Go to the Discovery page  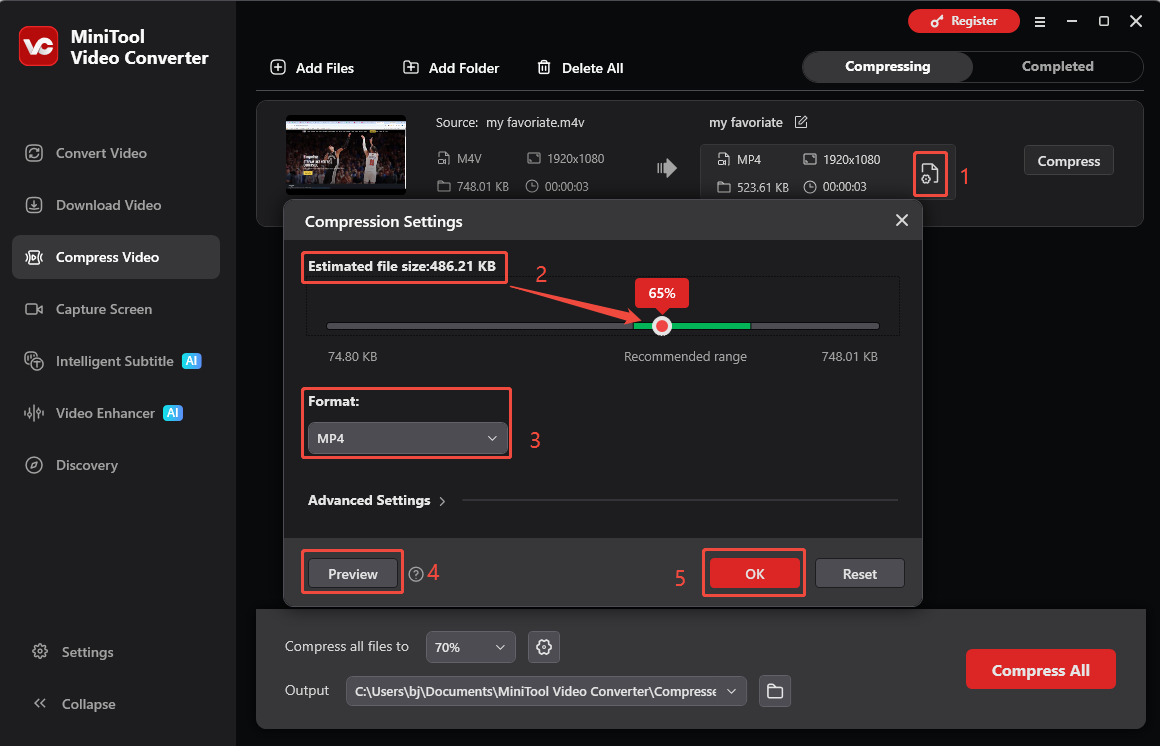tap(115, 465)
